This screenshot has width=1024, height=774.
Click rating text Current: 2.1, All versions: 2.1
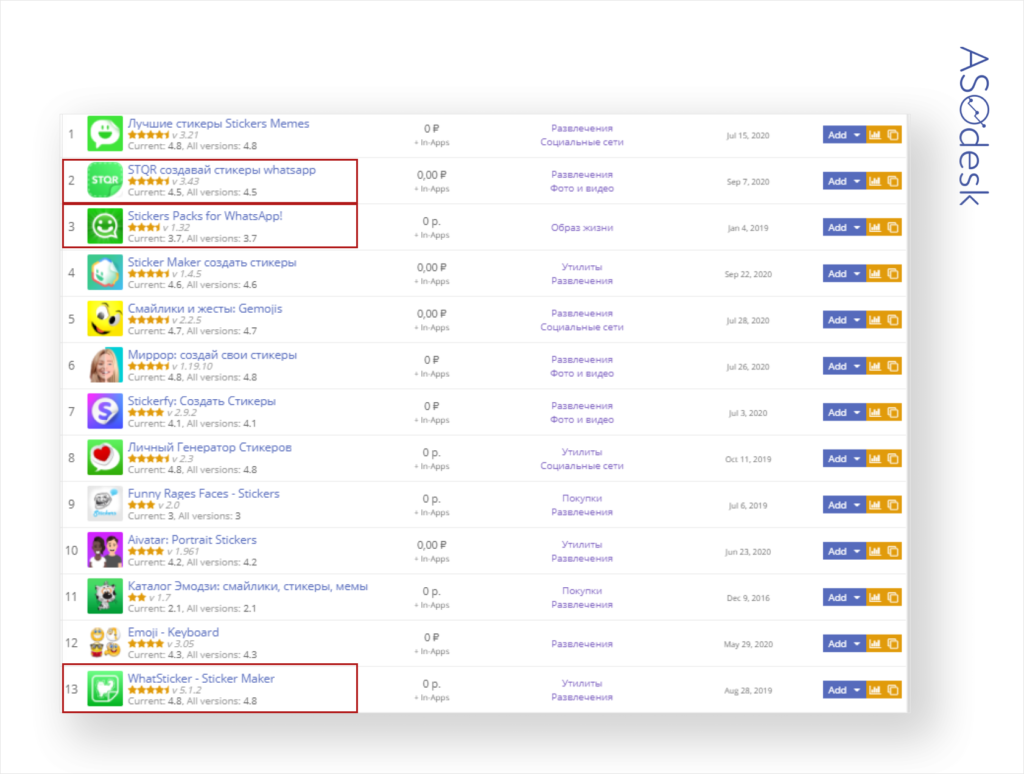point(192,608)
